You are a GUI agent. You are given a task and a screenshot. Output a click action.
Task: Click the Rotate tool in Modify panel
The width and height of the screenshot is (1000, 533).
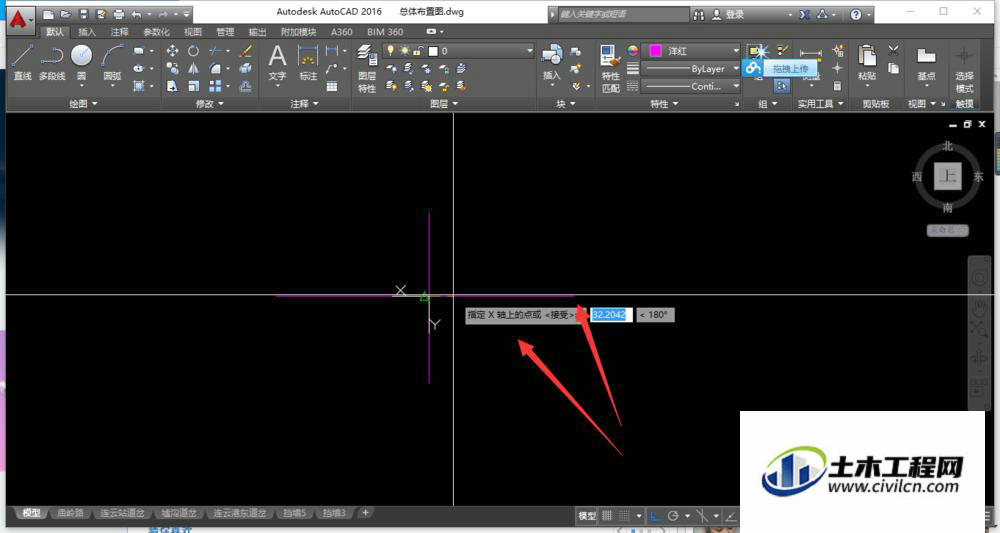(x=193, y=51)
